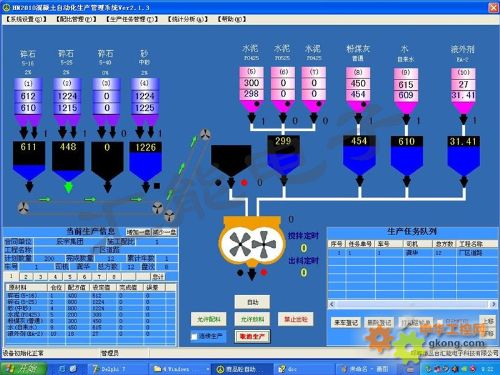This screenshot has height=375, width=500.
Task: Select cement silo (6)
Action: pyautogui.click(x=283, y=89)
